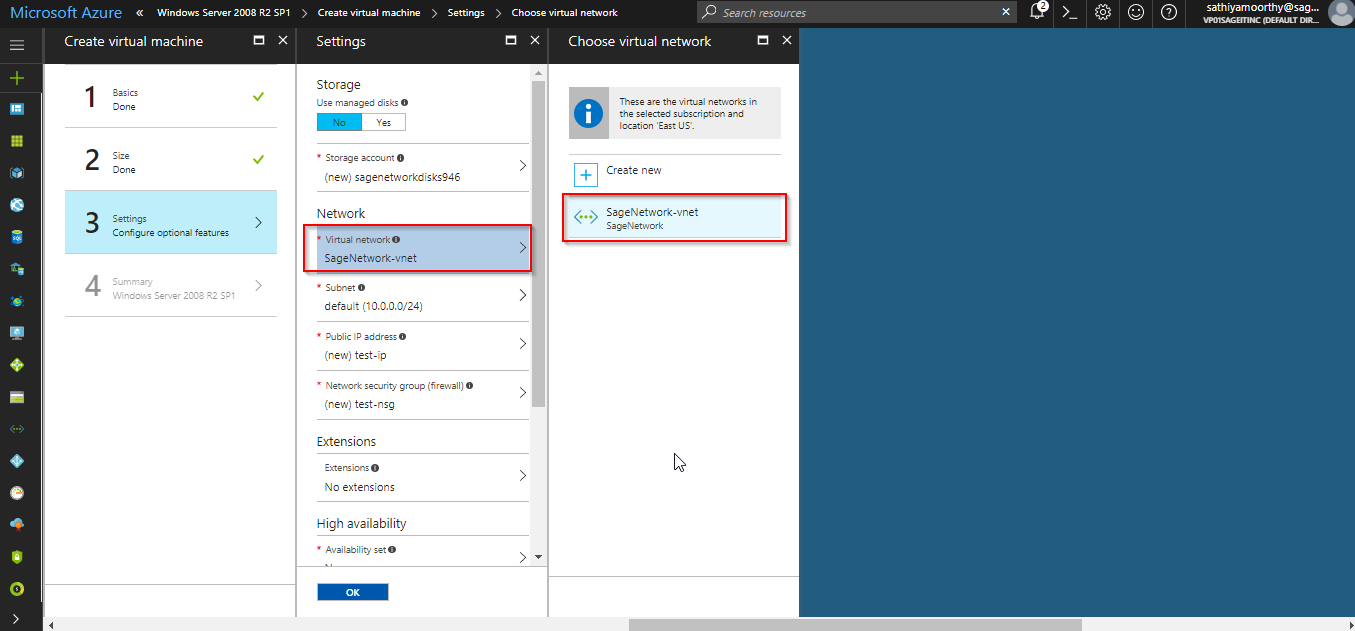Open the notifications bell icon
The width and height of the screenshot is (1355, 631).
[1037, 13]
